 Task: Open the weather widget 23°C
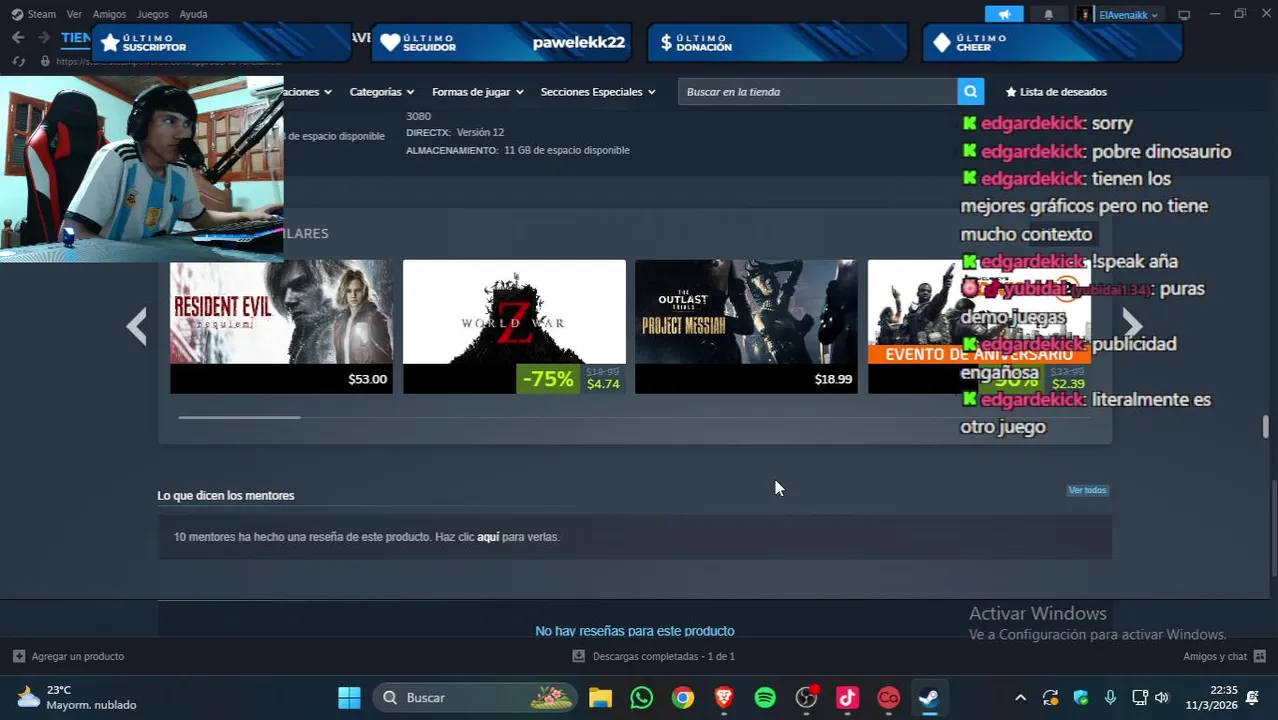(x=76, y=698)
